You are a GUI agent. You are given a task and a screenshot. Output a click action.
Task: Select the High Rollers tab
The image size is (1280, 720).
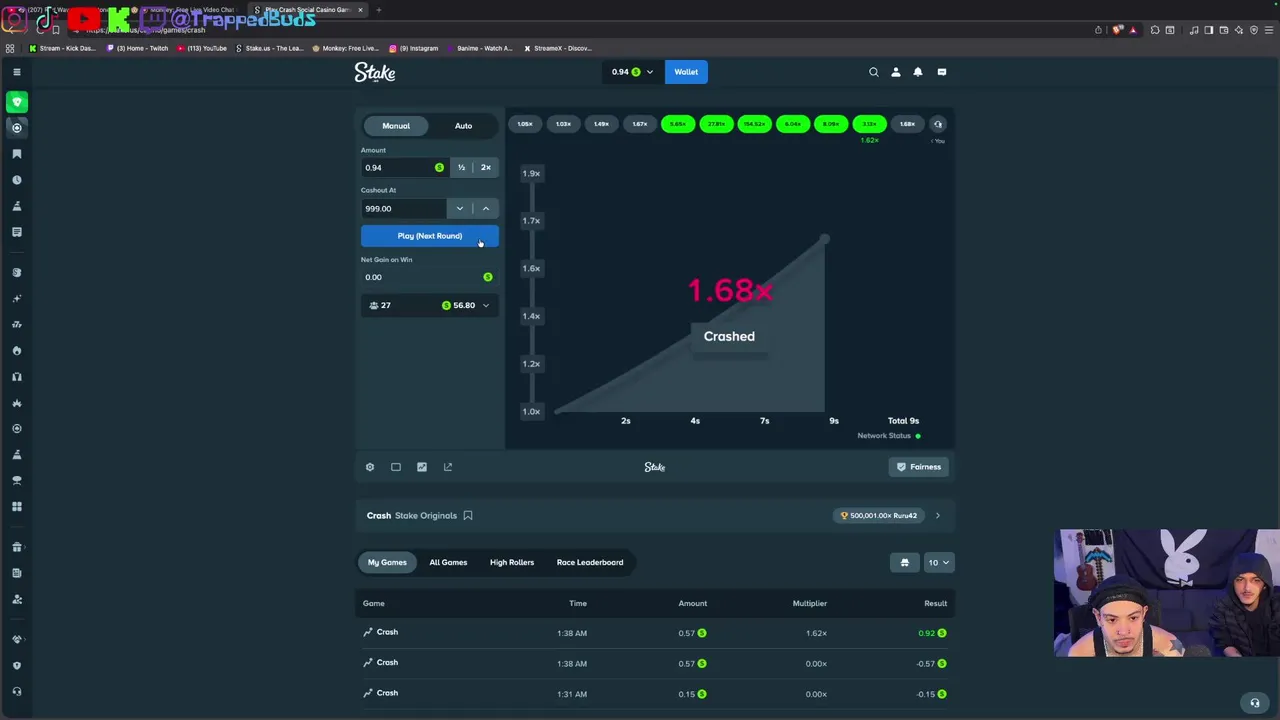(x=512, y=562)
